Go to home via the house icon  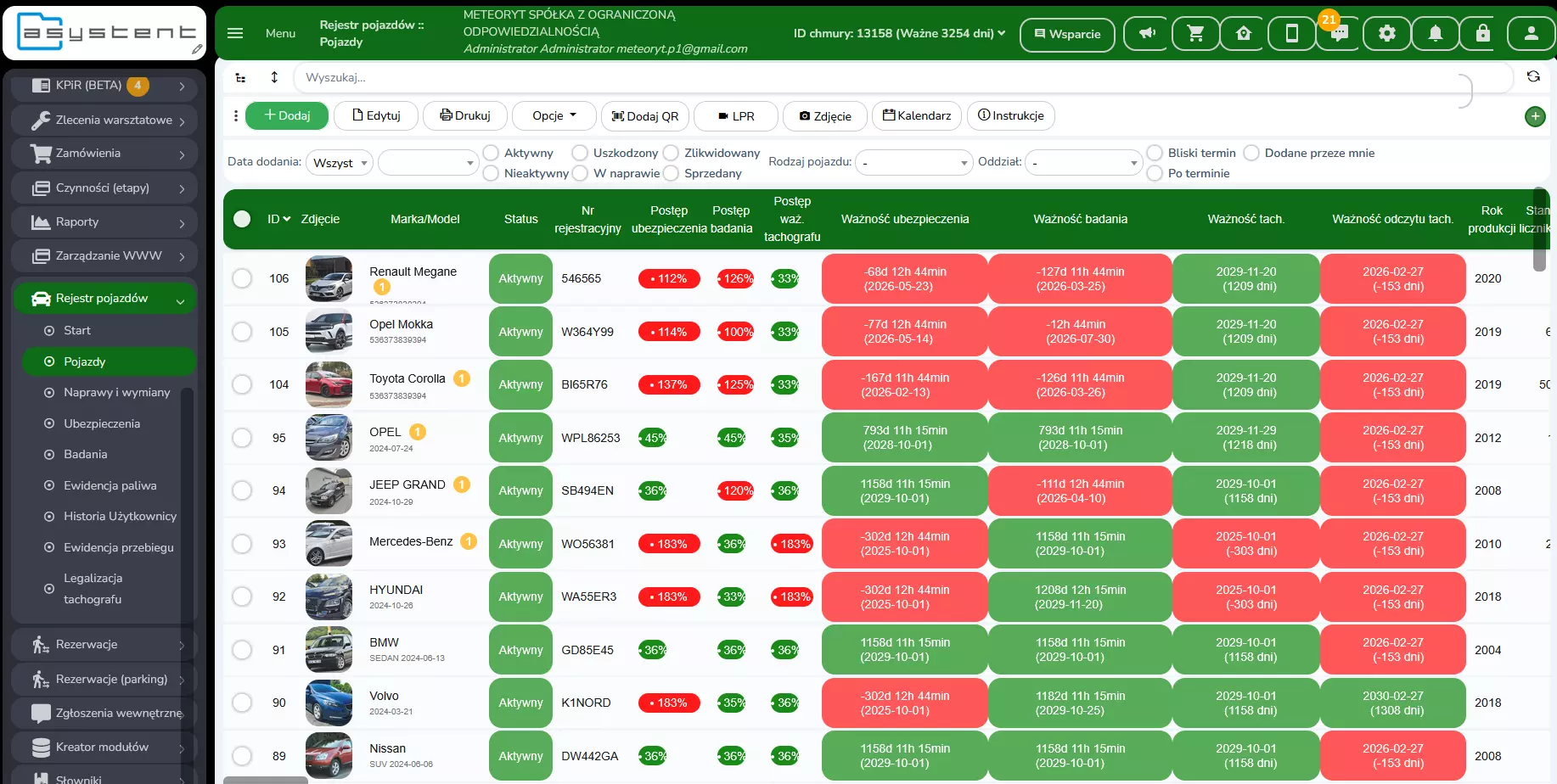(x=1244, y=34)
